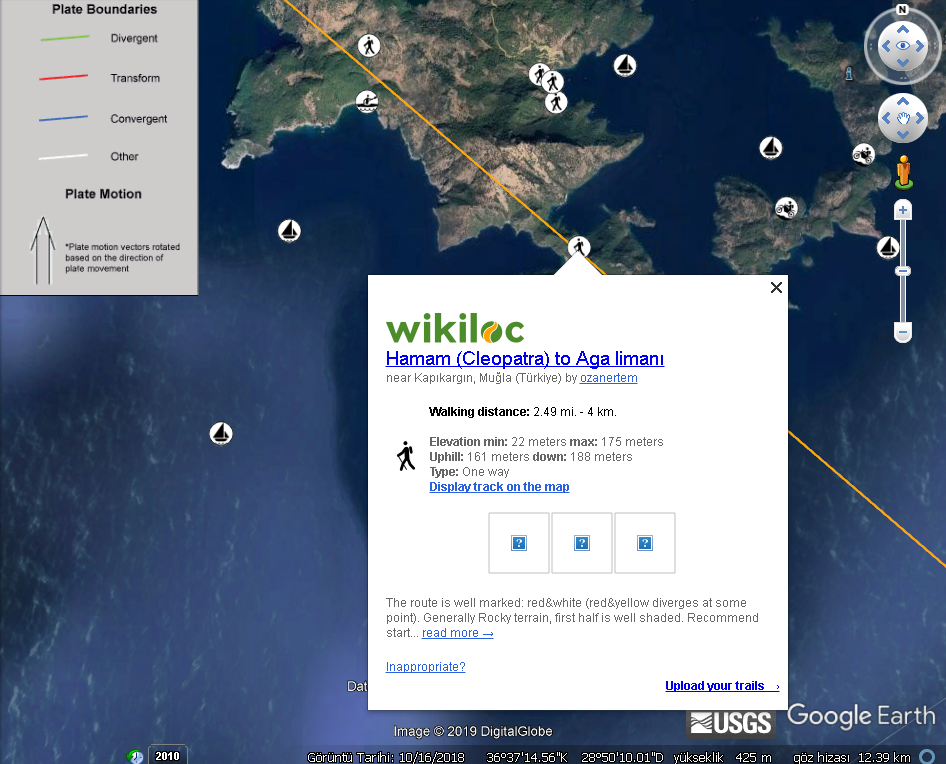Click the 2010 historical imagery year button
Viewport: 946px width, 764px height.
(x=167, y=756)
